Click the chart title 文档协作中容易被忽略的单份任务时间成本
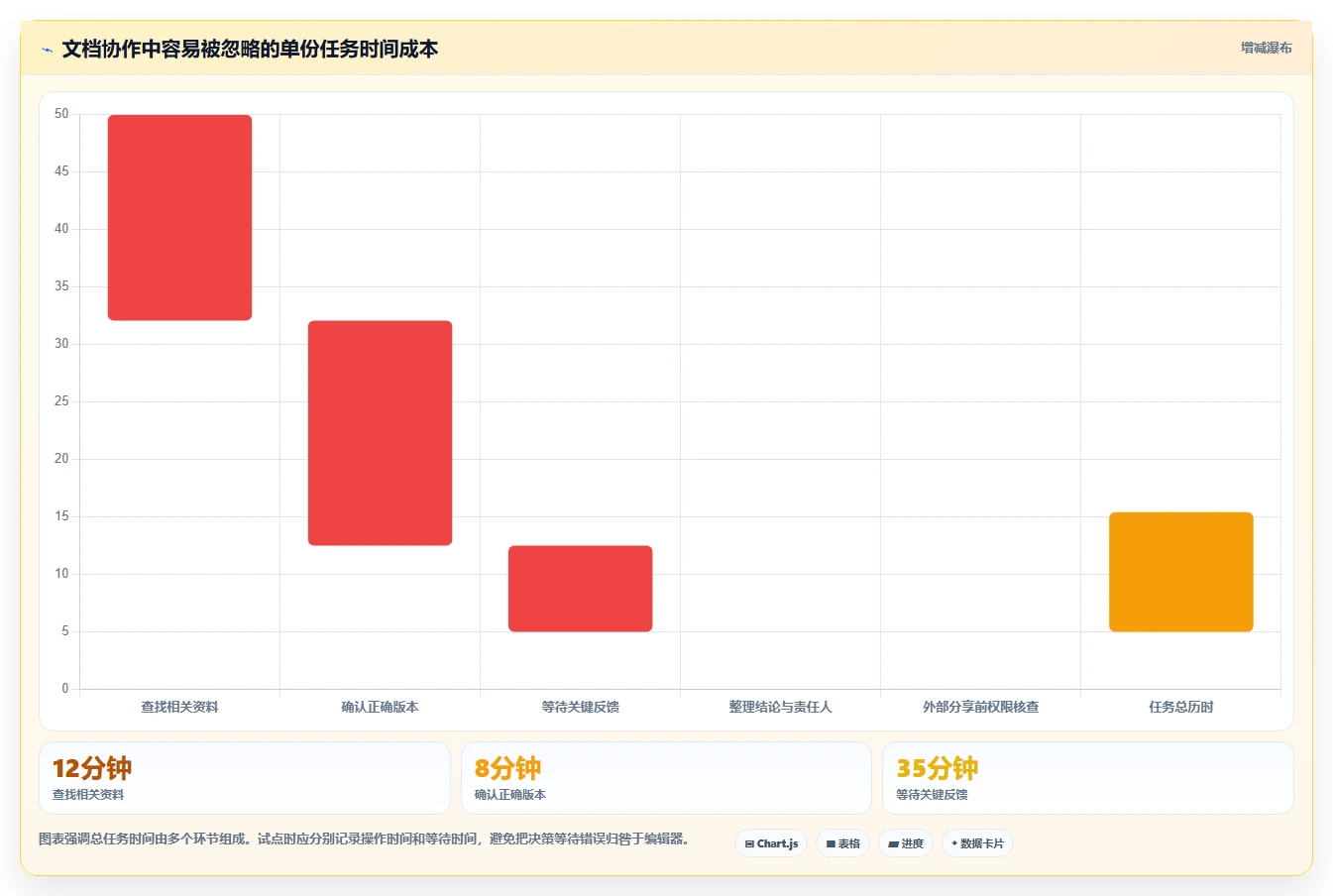Image resolution: width=1333 pixels, height=896 pixels. point(250,49)
